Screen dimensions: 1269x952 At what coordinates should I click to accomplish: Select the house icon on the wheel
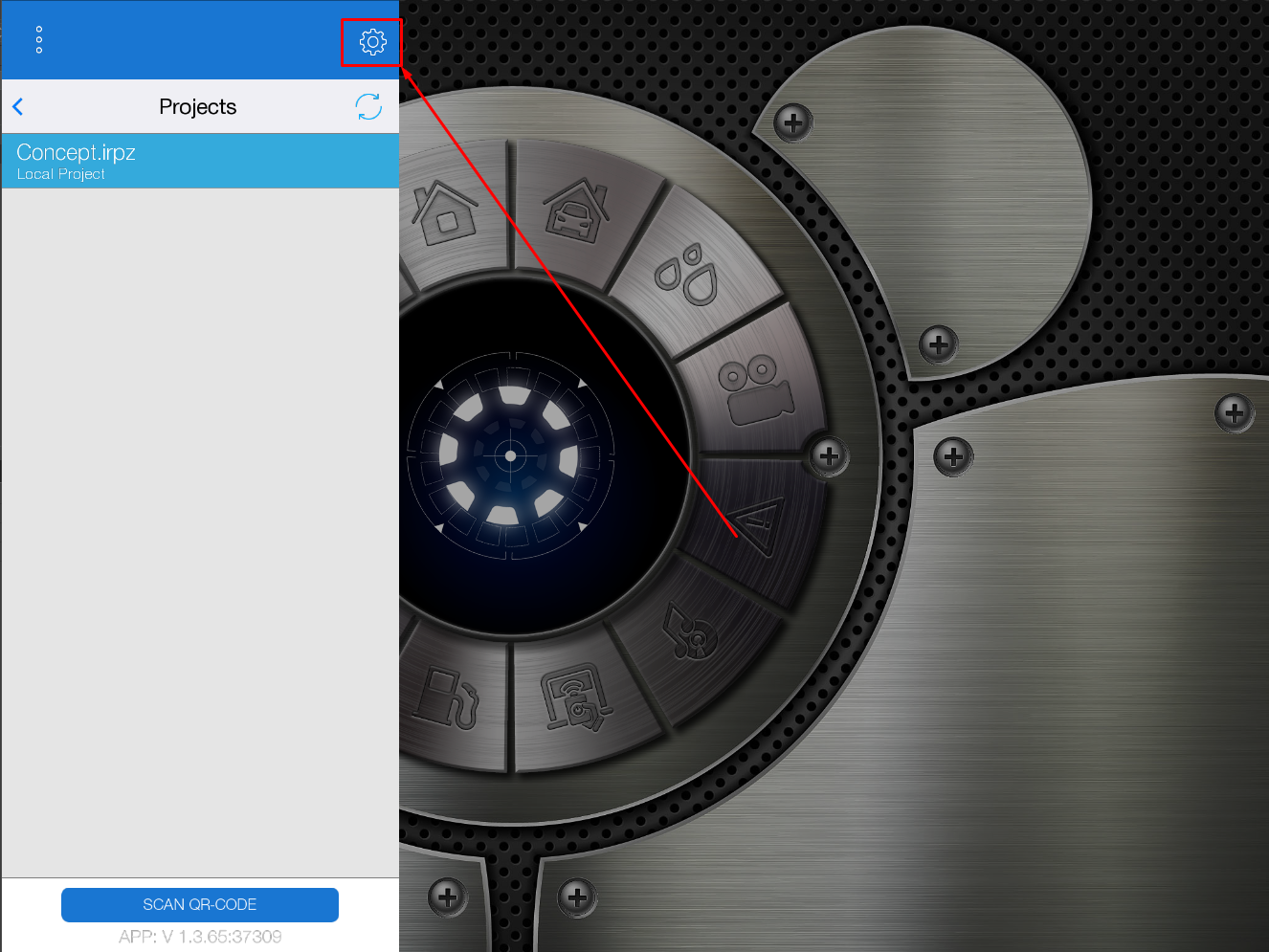point(445,212)
